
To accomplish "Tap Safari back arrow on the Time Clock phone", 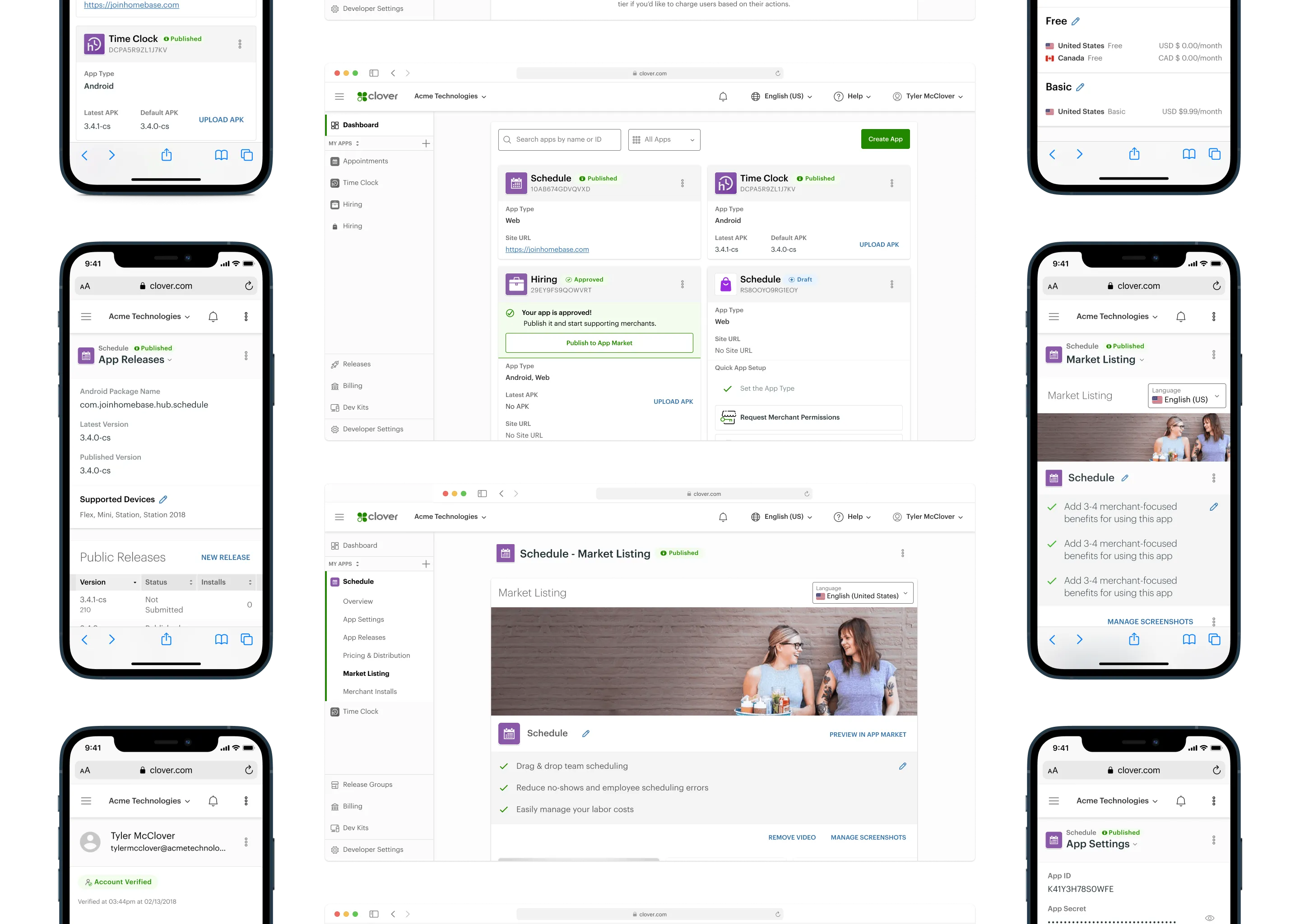I will tap(85, 155).
